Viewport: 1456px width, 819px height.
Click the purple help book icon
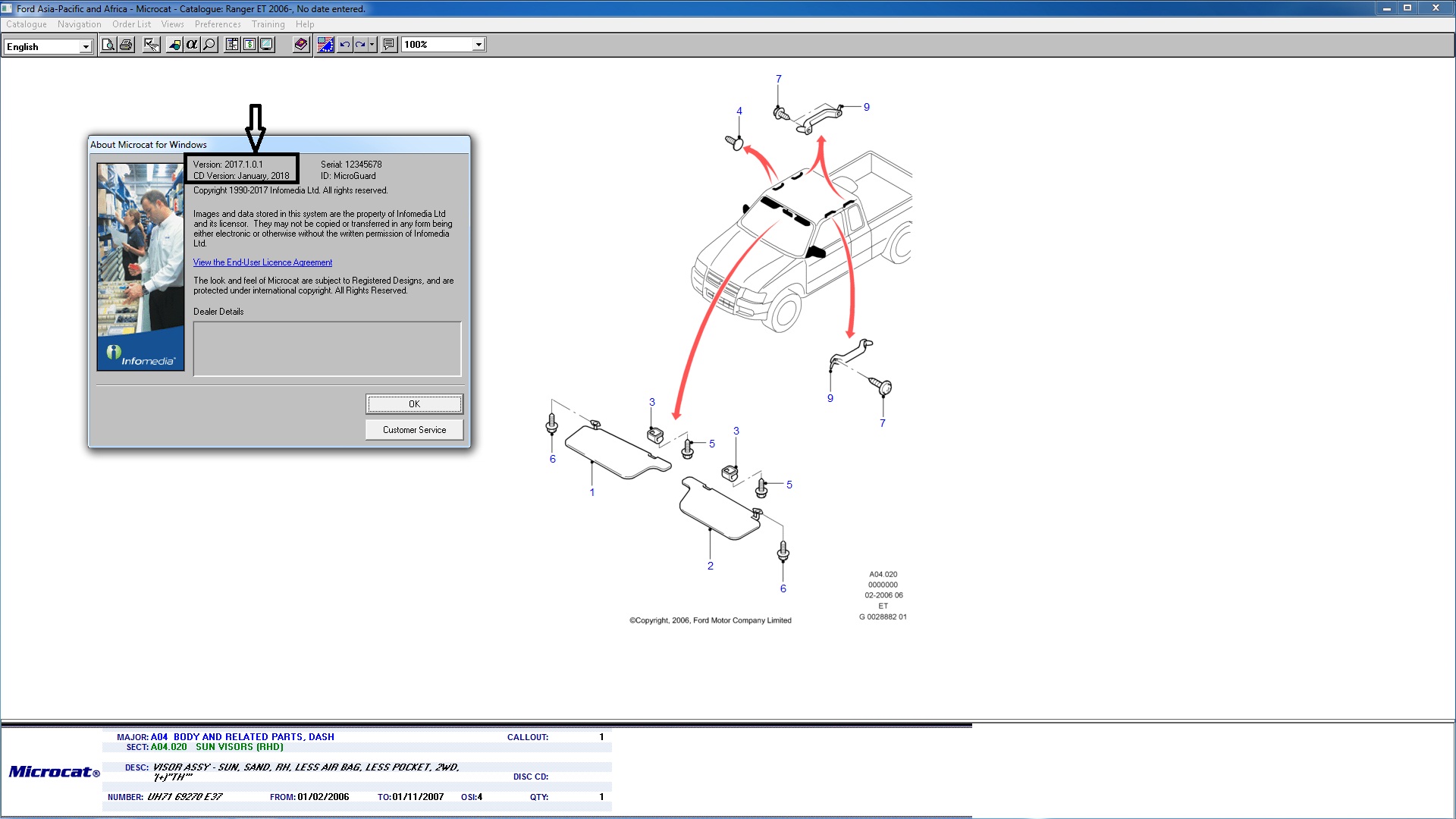click(301, 45)
